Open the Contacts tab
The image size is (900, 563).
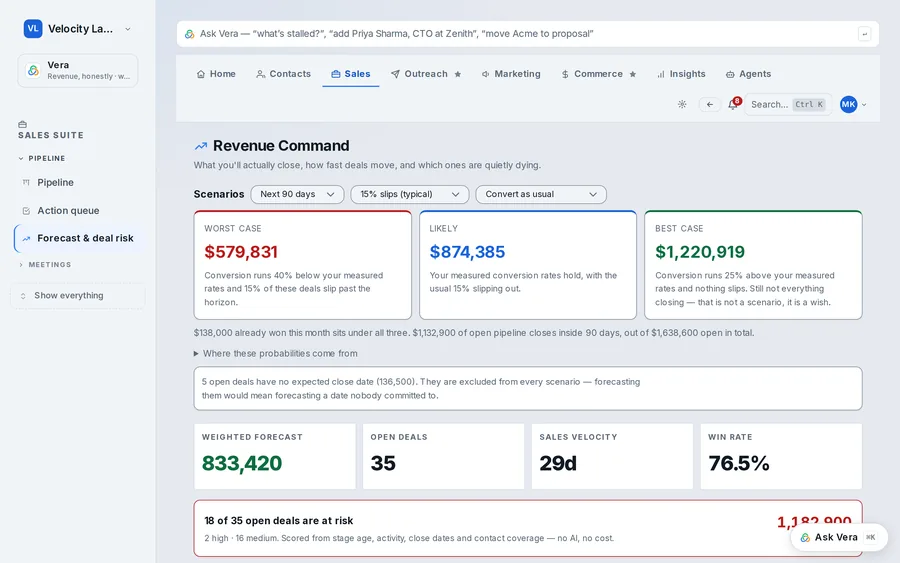[x=284, y=74]
